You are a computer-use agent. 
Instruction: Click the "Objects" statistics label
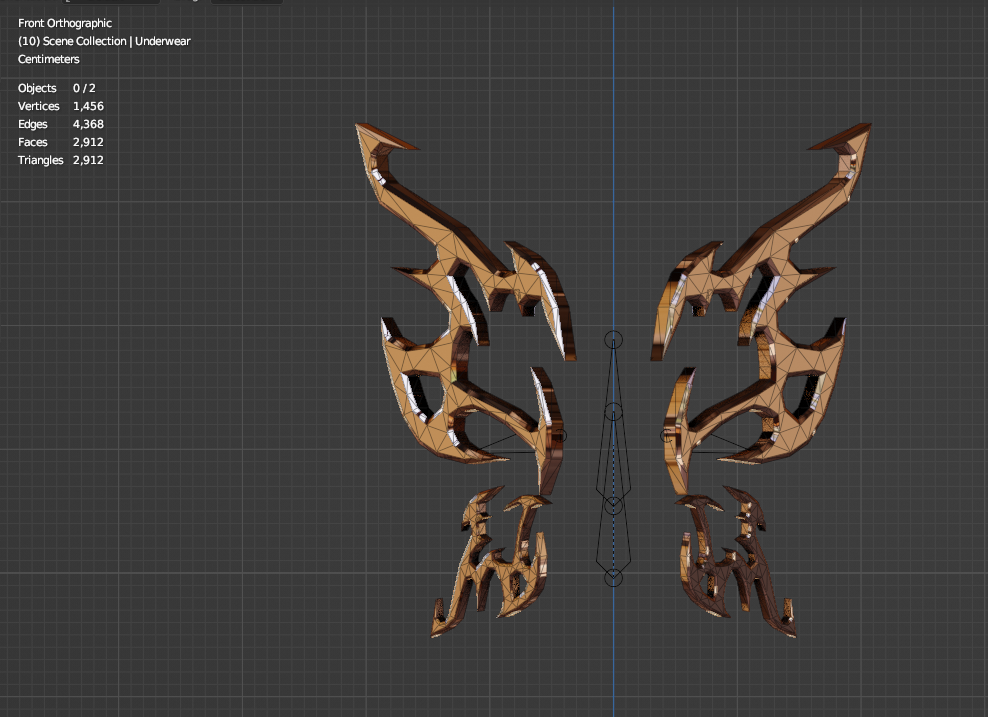[37, 88]
